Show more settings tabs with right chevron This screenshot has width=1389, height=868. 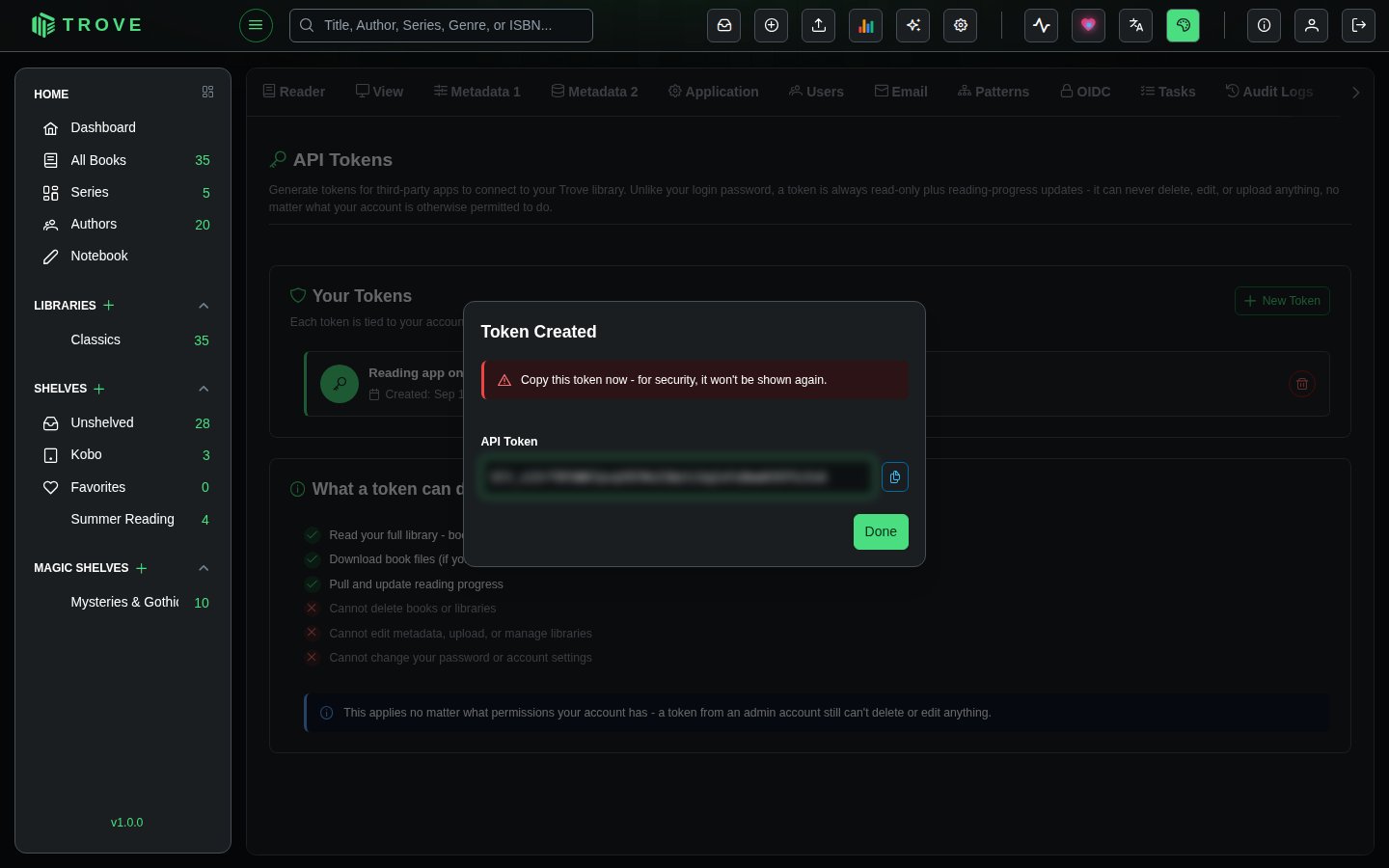click(x=1356, y=93)
